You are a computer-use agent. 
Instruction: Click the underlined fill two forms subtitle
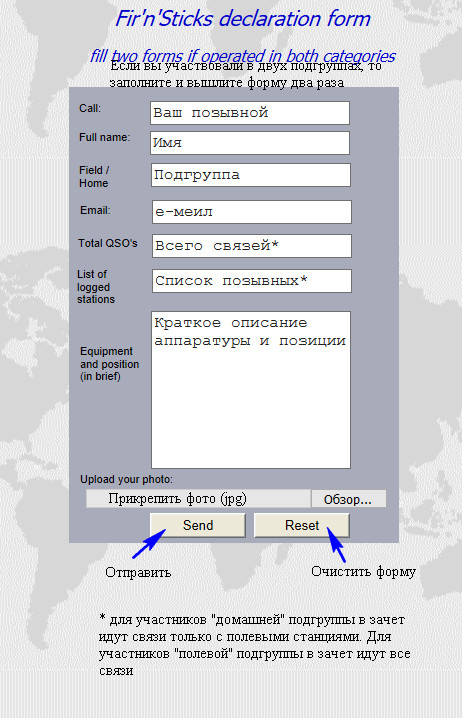coord(243,56)
